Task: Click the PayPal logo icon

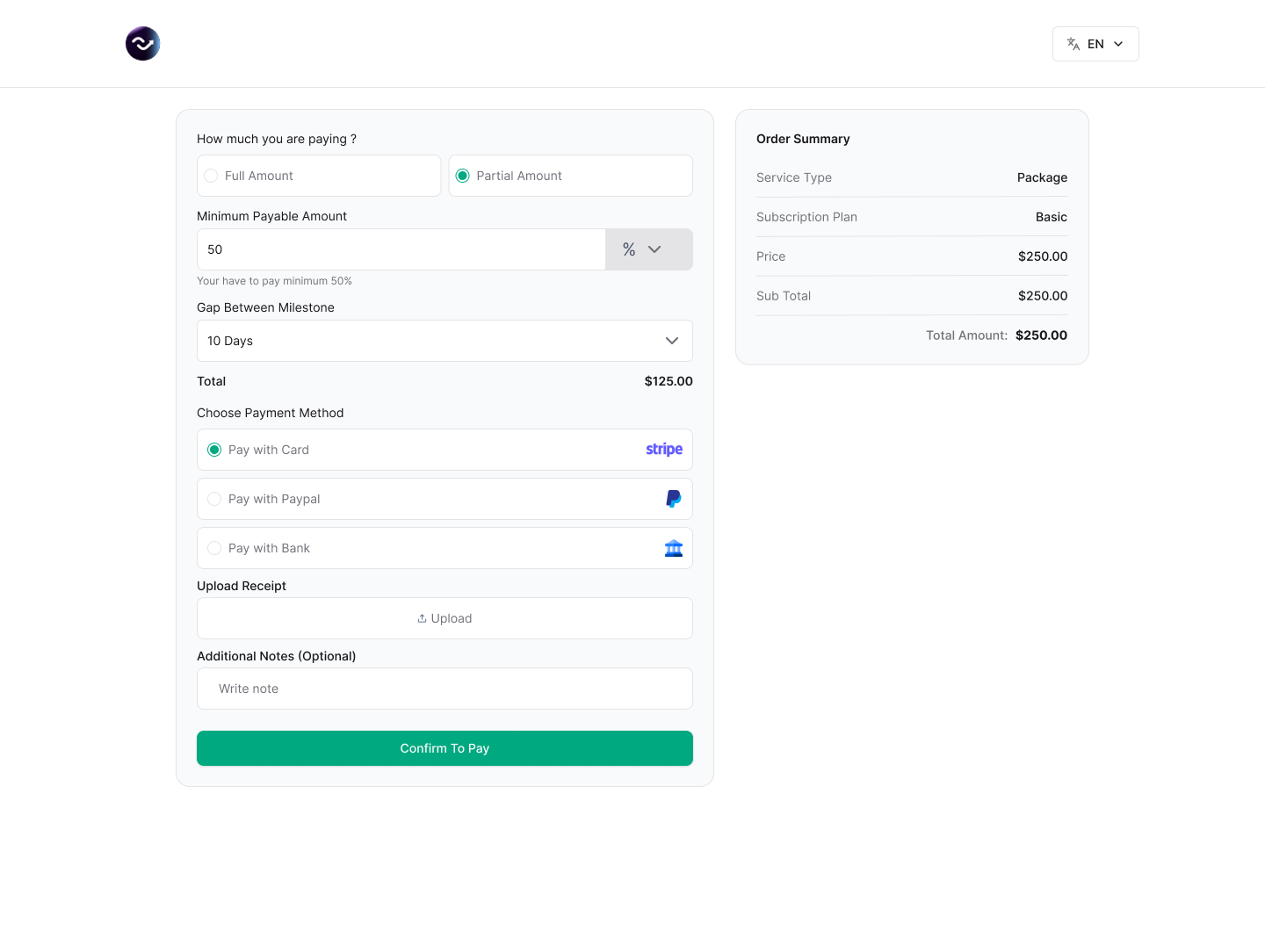Action: [673, 499]
